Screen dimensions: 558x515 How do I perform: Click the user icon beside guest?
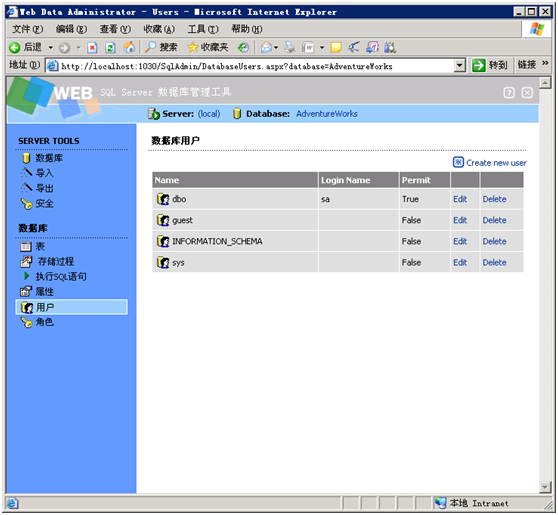(163, 220)
